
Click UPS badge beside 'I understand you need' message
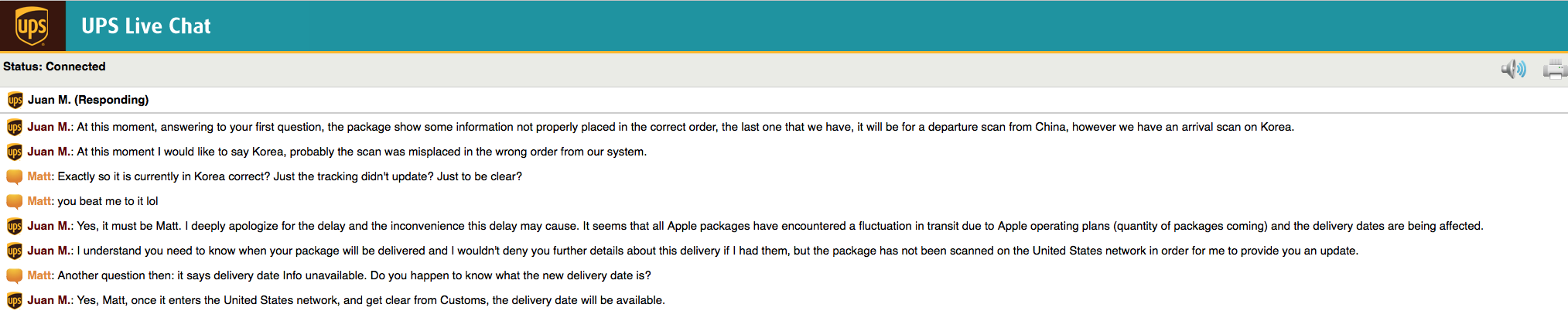click(x=15, y=251)
